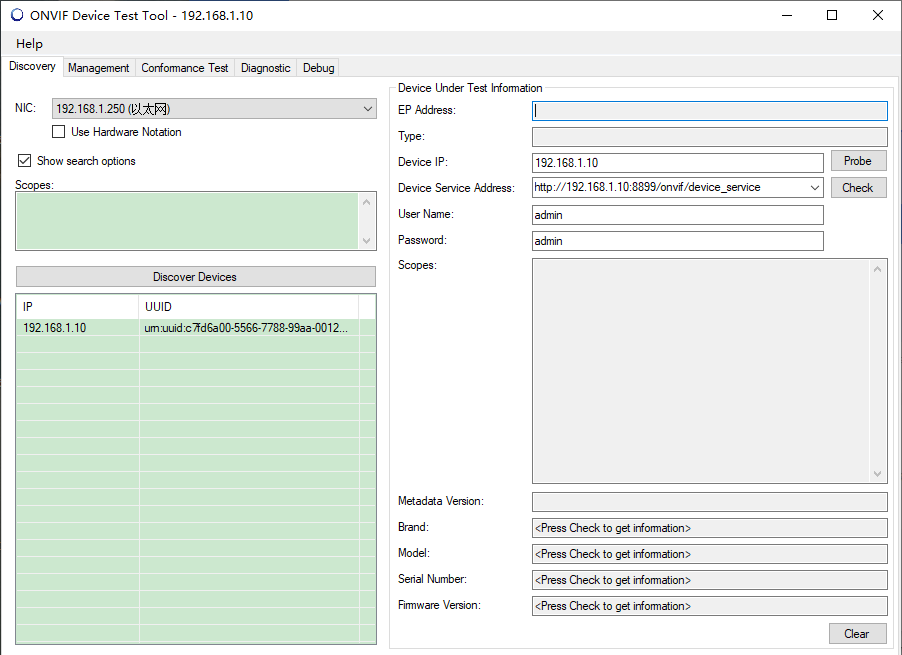This screenshot has width=902, height=655.
Task: Click the Brand information field
Action: 709,528
